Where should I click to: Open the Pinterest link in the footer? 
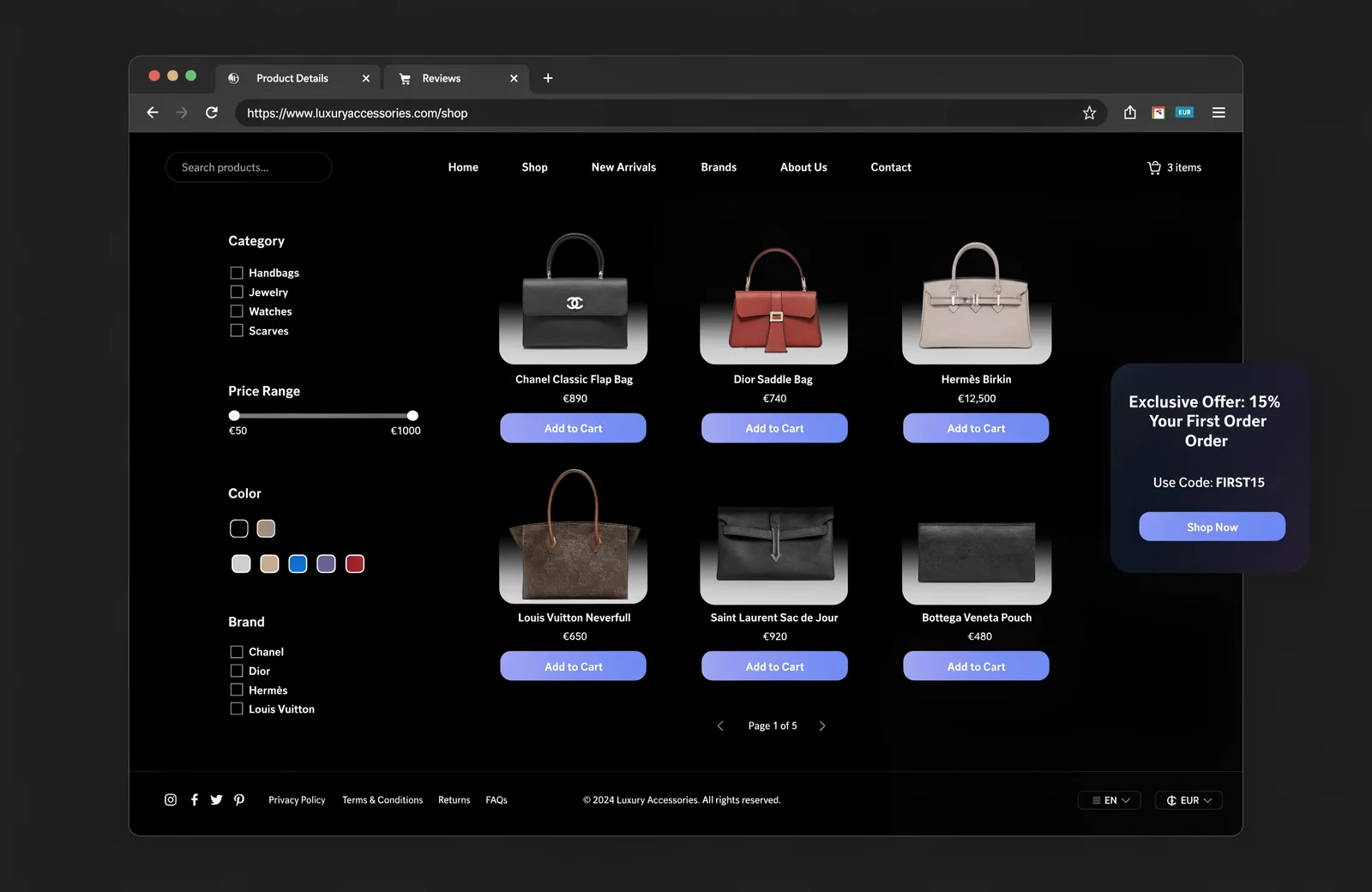[x=239, y=799]
